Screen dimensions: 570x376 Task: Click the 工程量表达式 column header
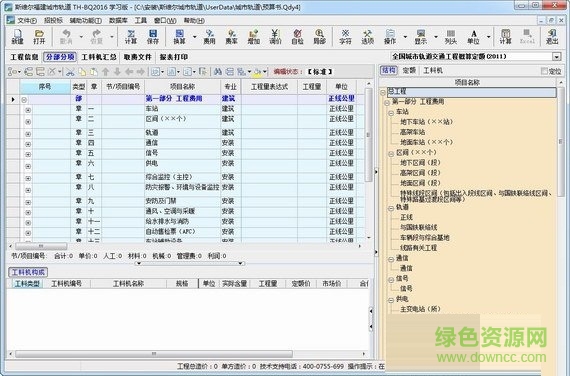click(x=269, y=87)
